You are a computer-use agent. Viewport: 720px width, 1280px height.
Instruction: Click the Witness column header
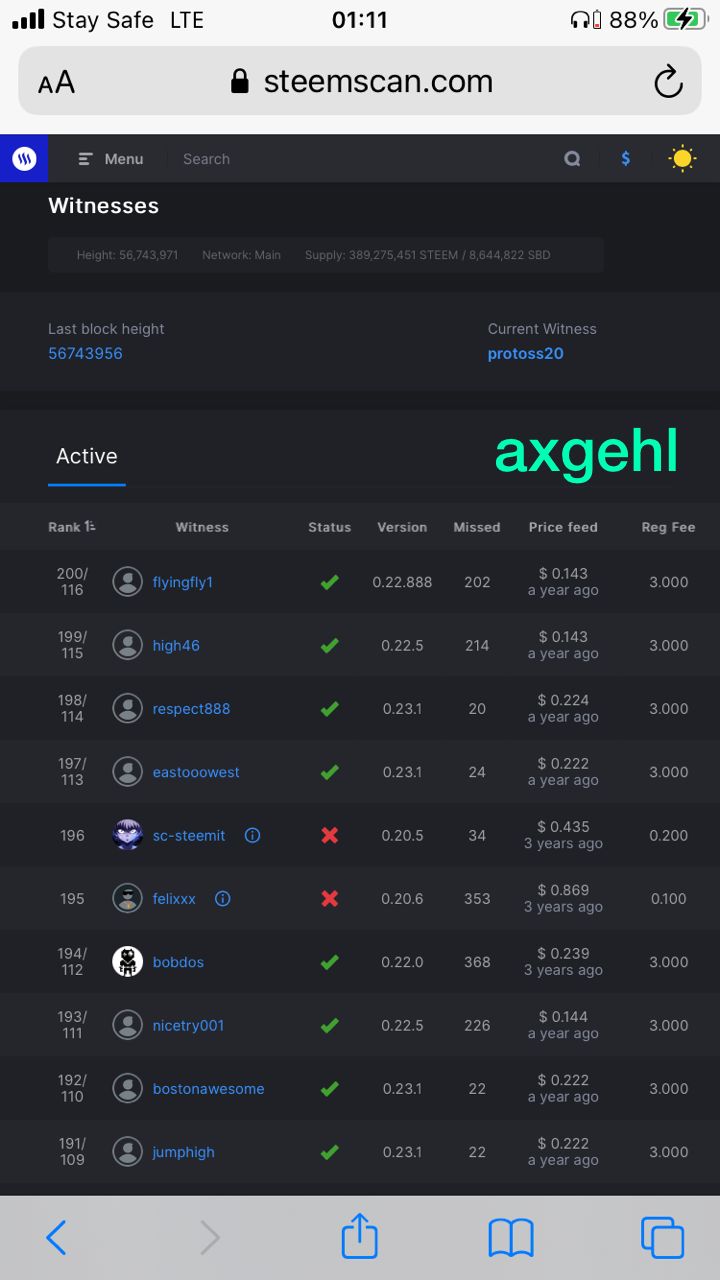pos(202,527)
